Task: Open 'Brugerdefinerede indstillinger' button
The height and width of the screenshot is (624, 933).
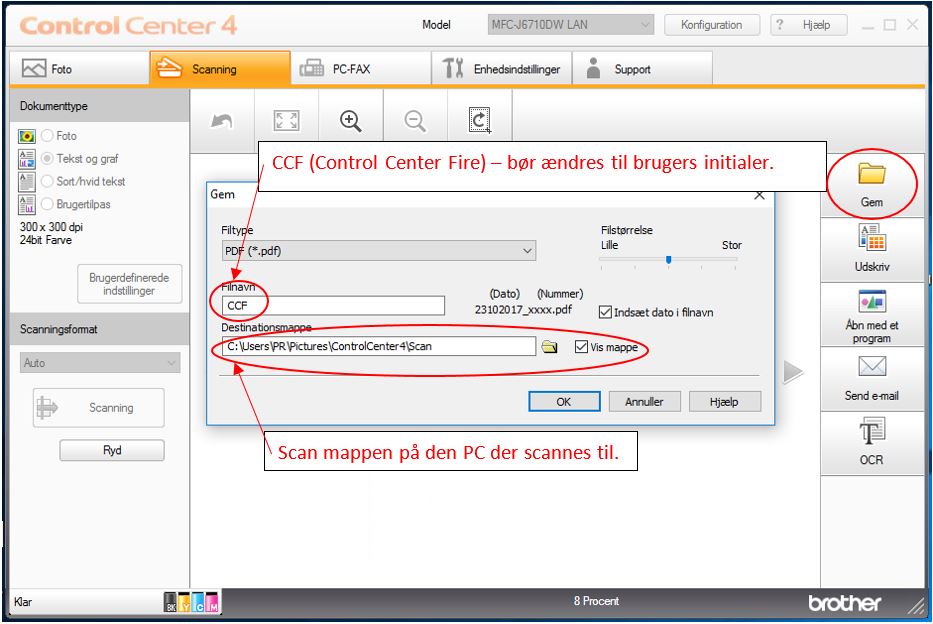Action: point(129,284)
